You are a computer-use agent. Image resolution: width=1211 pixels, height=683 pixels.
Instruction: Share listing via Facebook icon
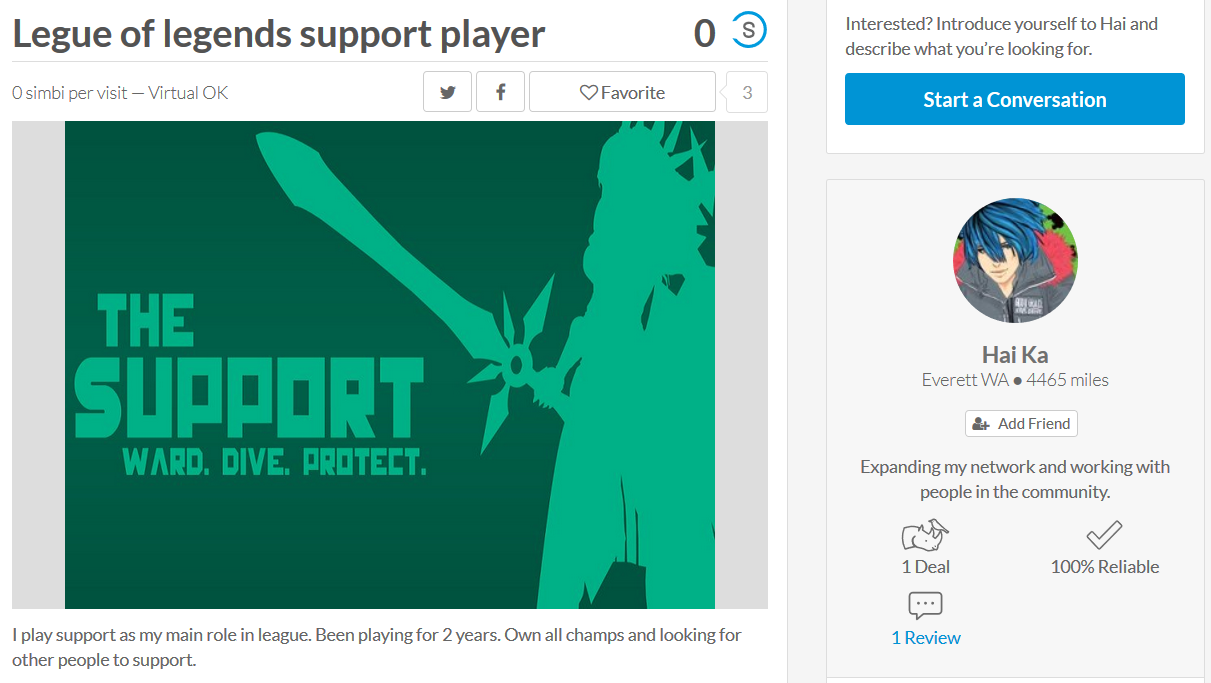click(501, 92)
